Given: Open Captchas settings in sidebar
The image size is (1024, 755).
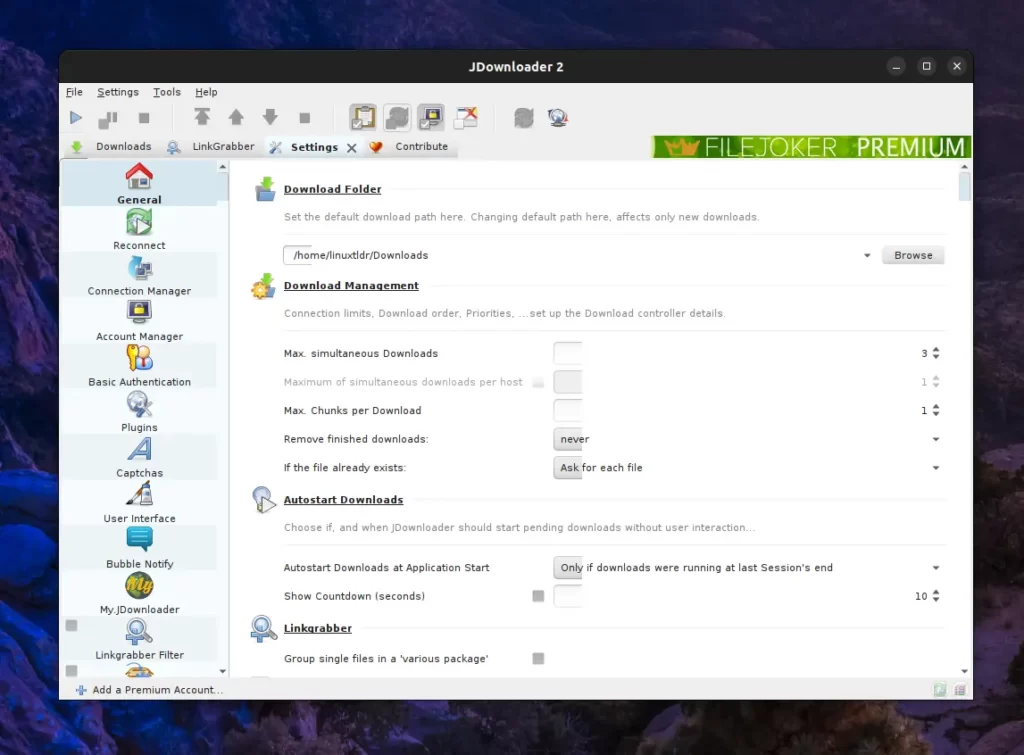Looking at the screenshot, I should [x=139, y=457].
